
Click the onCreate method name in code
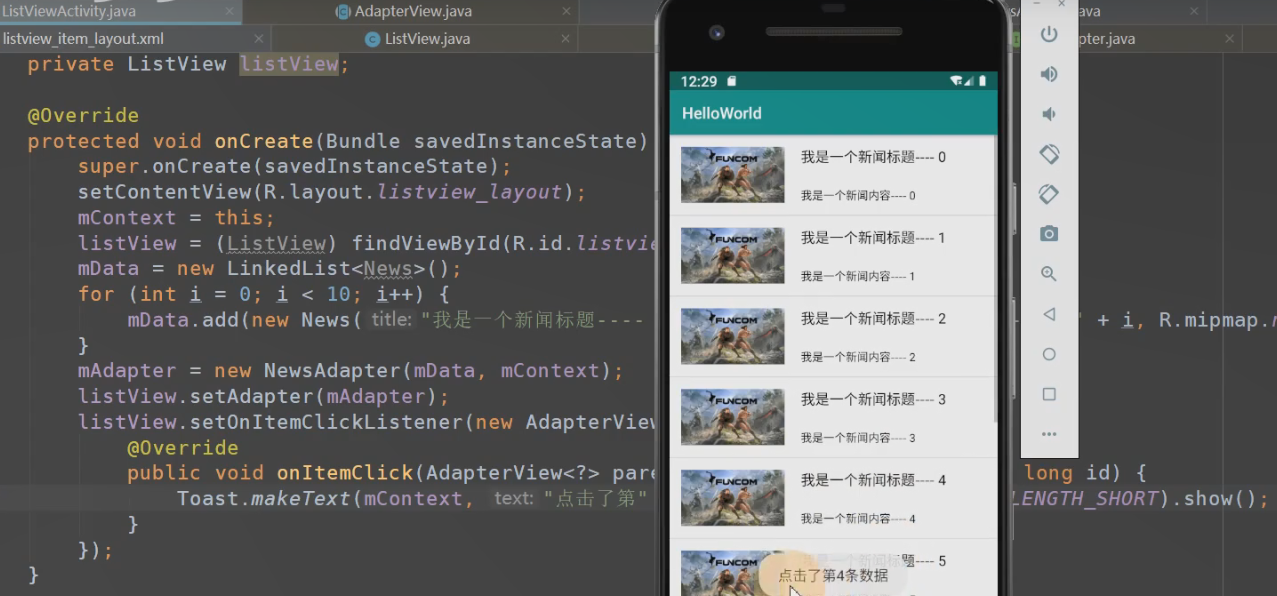pos(264,141)
